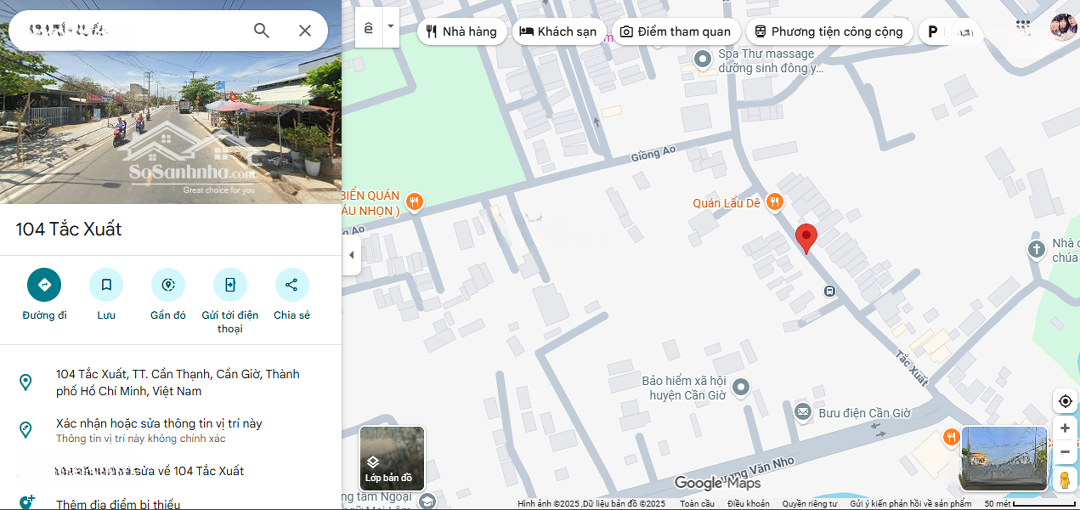Select the Khách sạn category chip
This screenshot has width=1080, height=510.
click(x=558, y=32)
